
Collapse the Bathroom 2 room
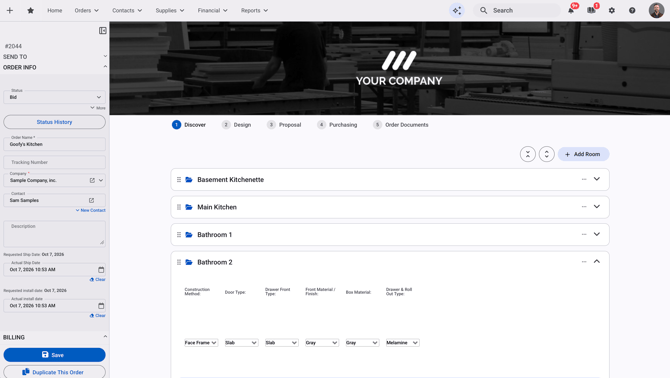point(597,261)
